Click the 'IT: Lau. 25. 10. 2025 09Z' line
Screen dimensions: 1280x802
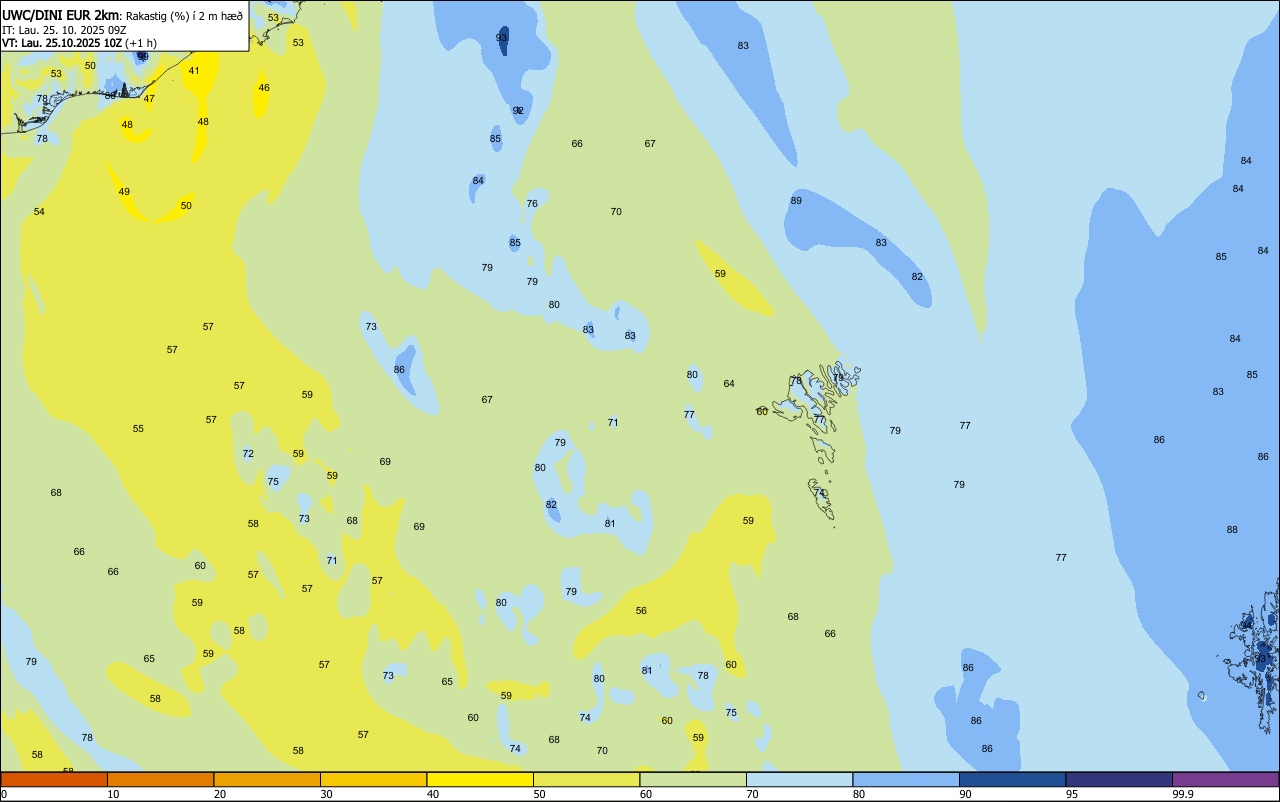point(64,30)
